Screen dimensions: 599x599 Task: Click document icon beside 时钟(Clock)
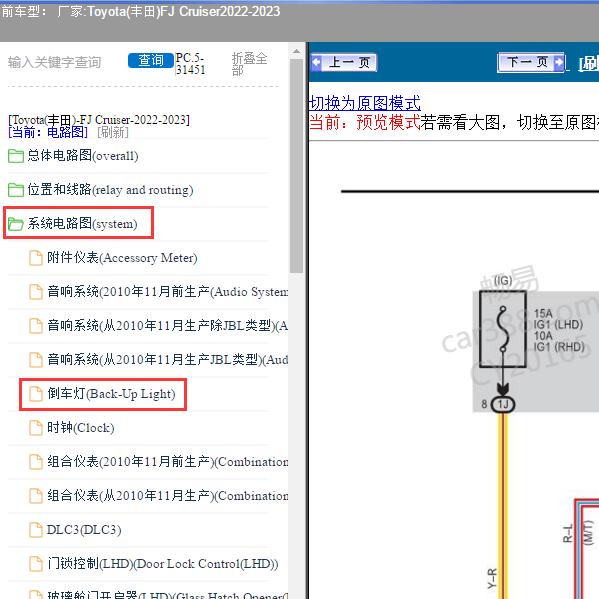(x=36, y=428)
